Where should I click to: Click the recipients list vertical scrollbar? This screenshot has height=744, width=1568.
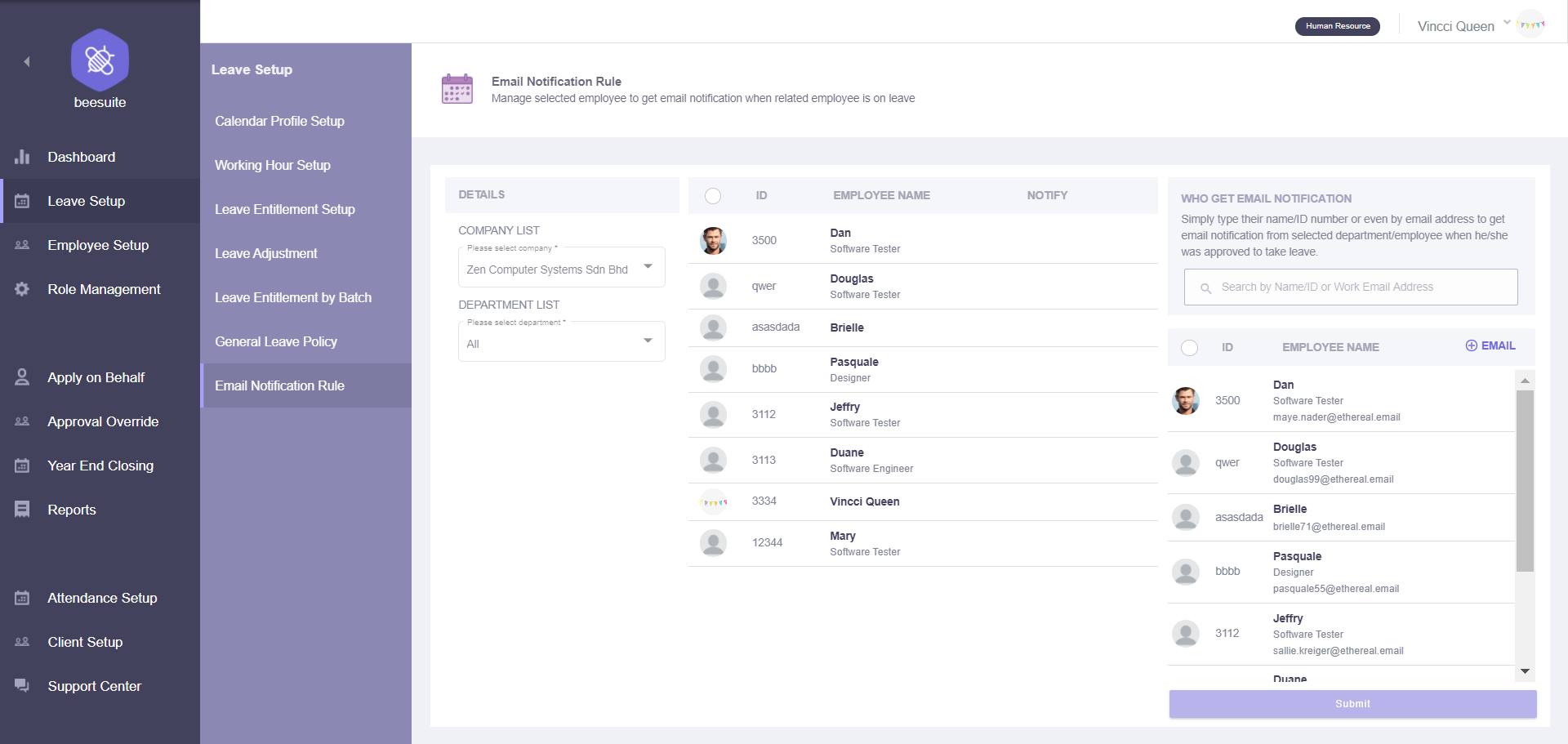coord(1525,480)
